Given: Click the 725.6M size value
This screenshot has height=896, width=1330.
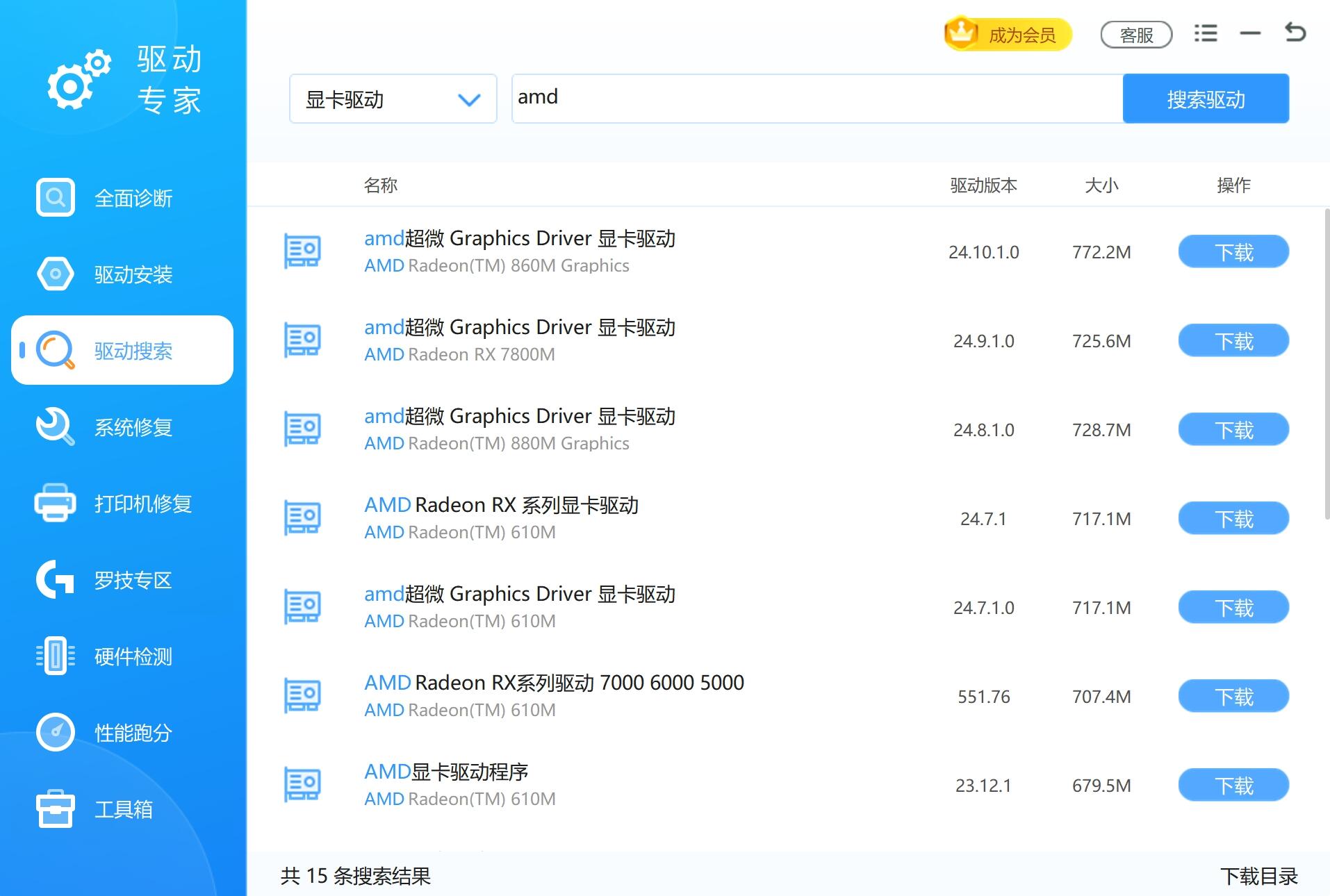Looking at the screenshot, I should (1101, 340).
